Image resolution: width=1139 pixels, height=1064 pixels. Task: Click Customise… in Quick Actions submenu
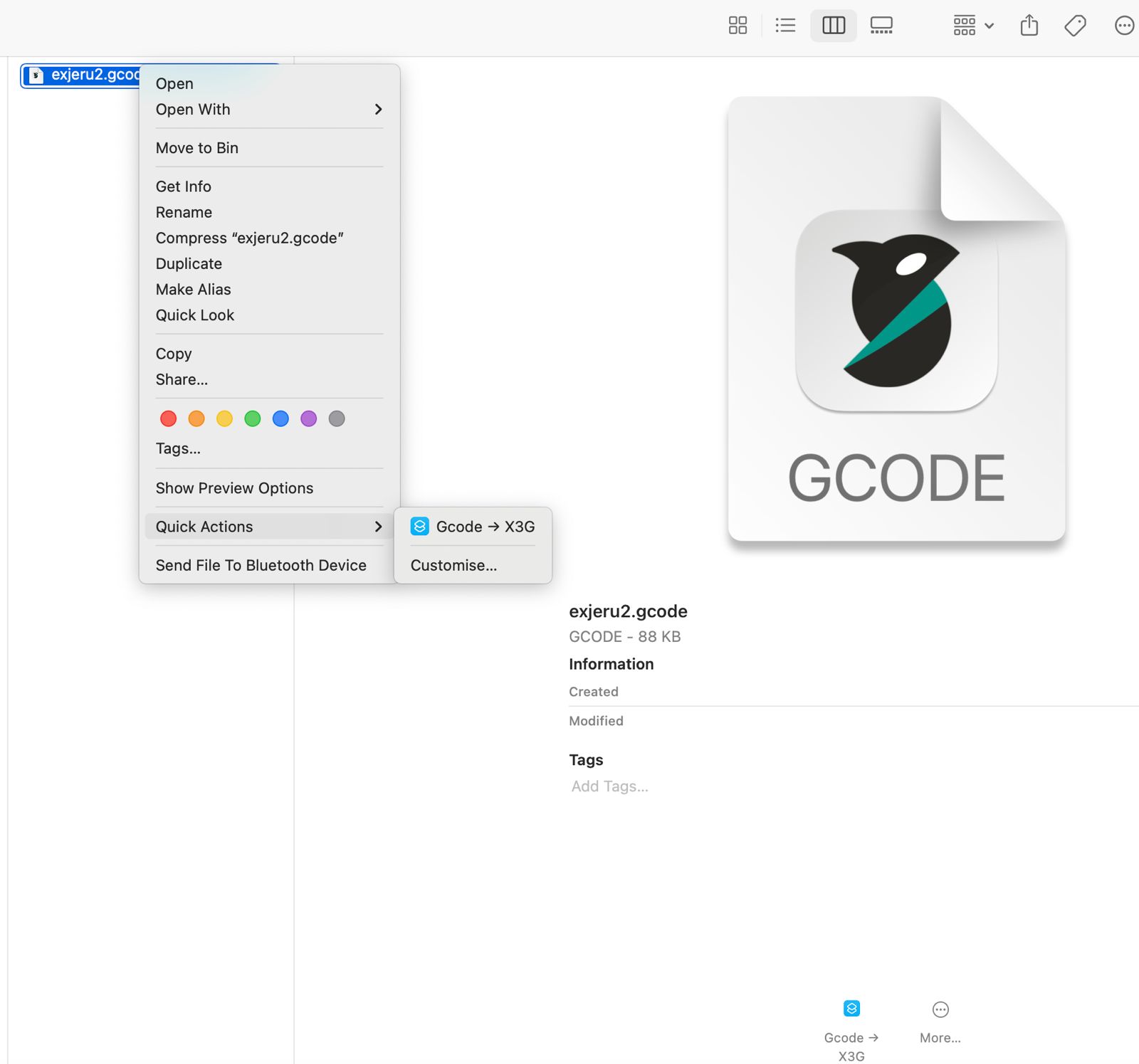point(453,565)
